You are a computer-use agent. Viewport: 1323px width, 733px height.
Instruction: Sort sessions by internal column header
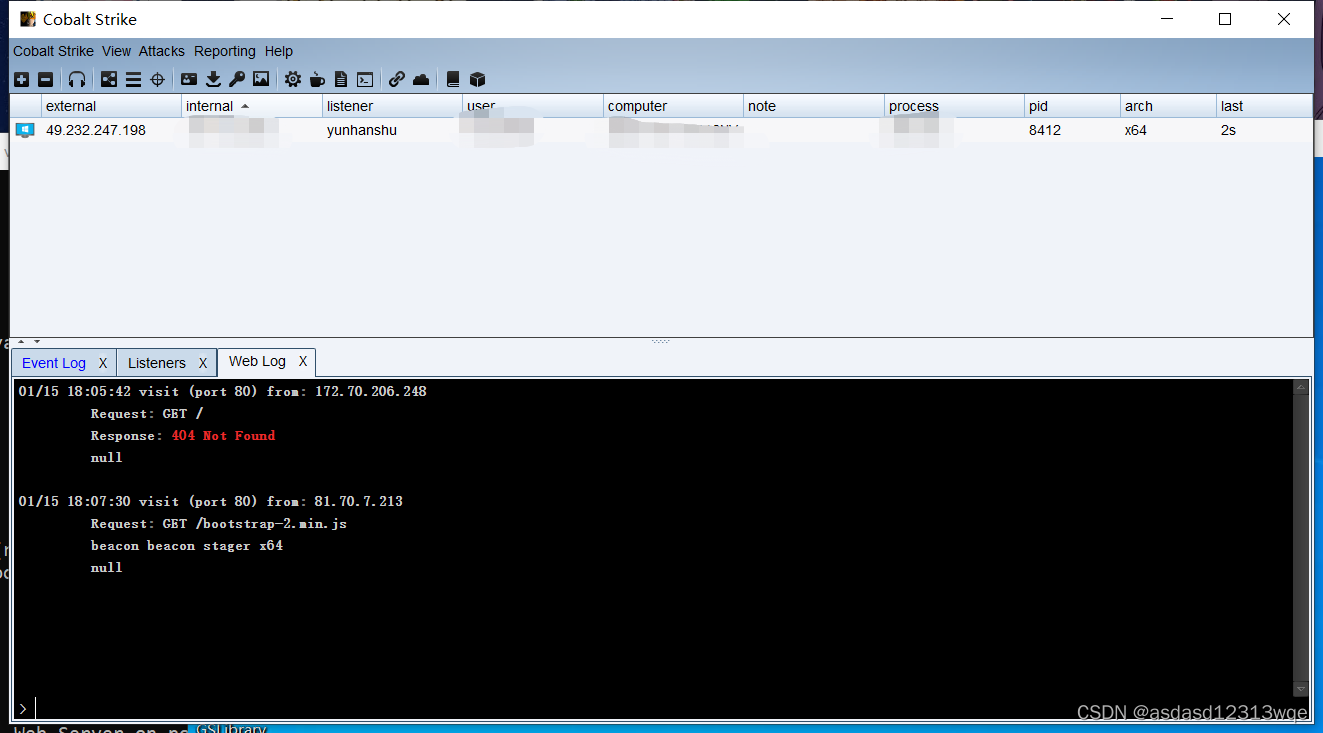coord(252,106)
